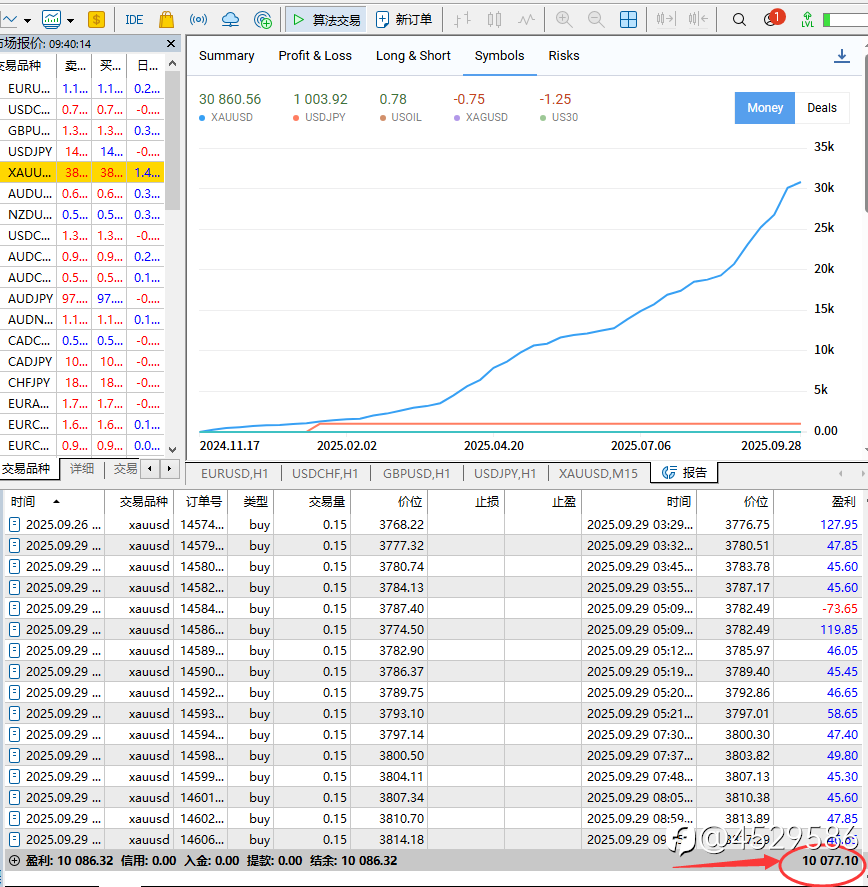868x887 pixels.
Task: Expand the chart templates dropdown arrow
Action: [71, 20]
